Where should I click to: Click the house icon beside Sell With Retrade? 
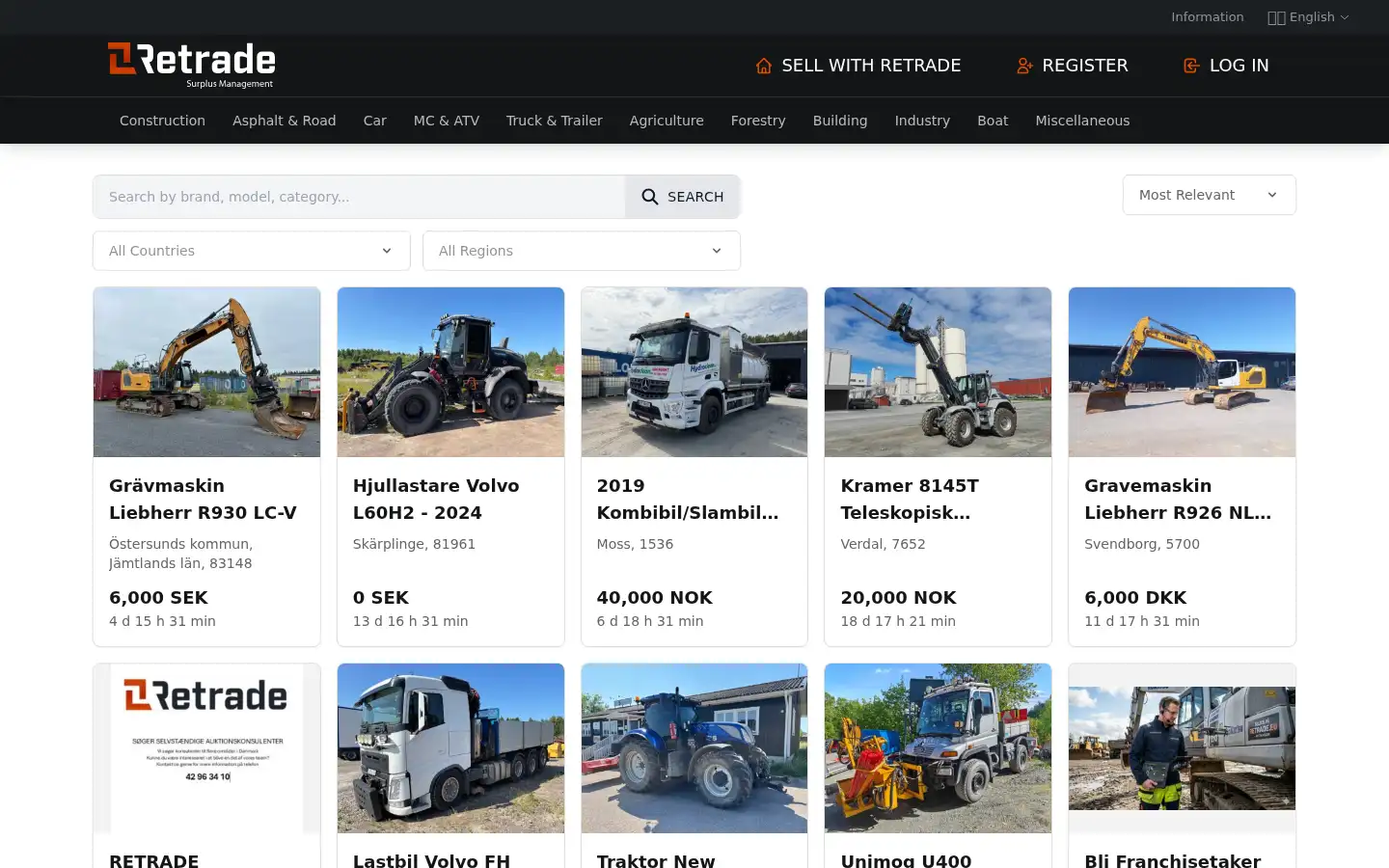764,66
